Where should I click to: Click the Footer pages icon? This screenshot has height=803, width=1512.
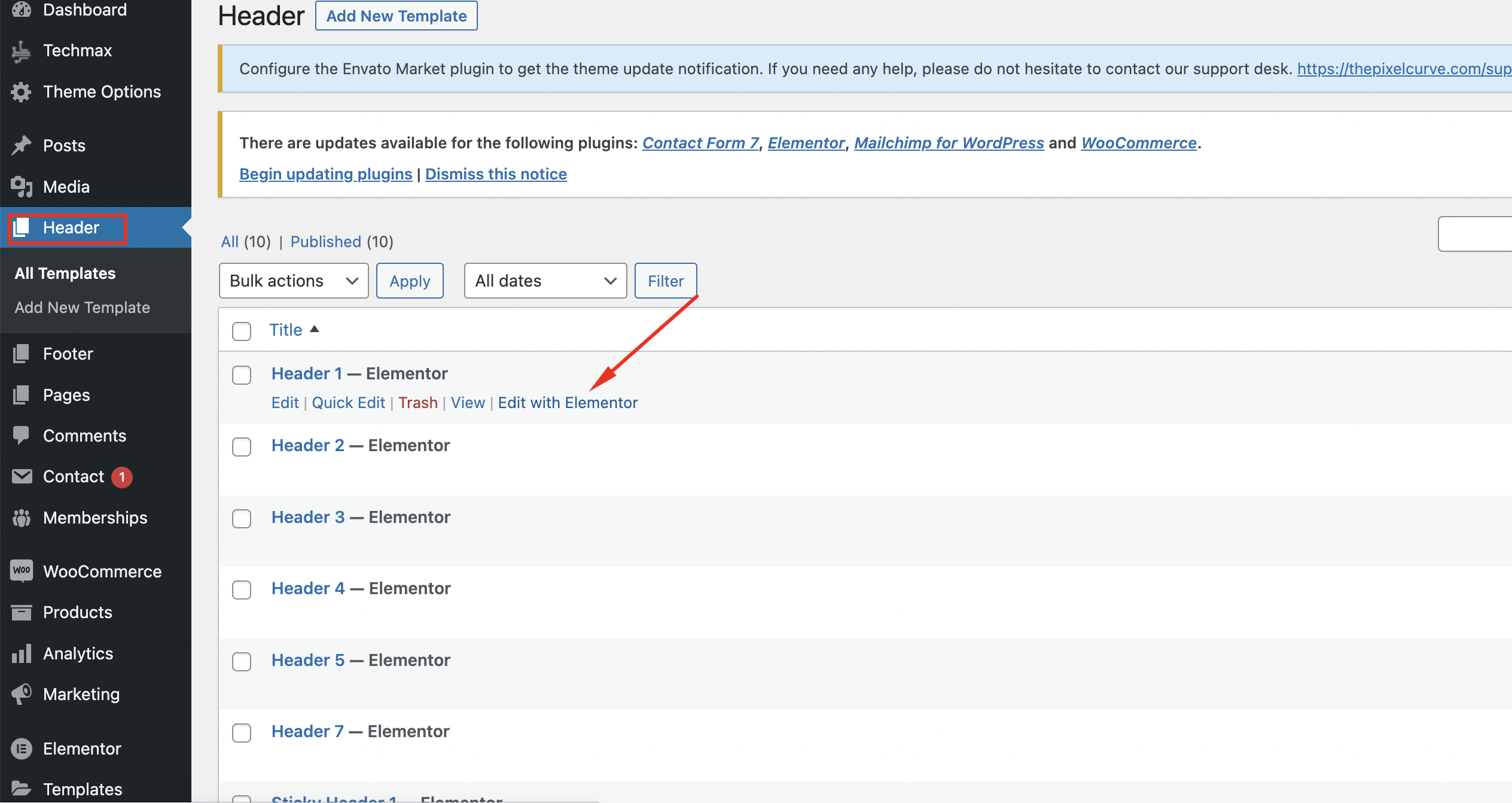coord(22,354)
